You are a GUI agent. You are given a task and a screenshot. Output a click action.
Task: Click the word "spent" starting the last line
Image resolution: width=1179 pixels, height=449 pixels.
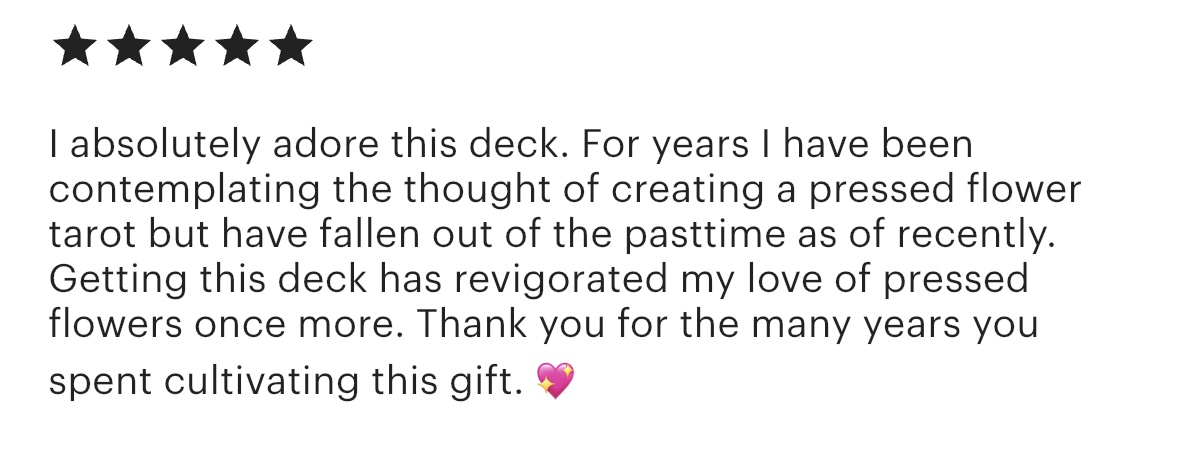(x=97, y=381)
